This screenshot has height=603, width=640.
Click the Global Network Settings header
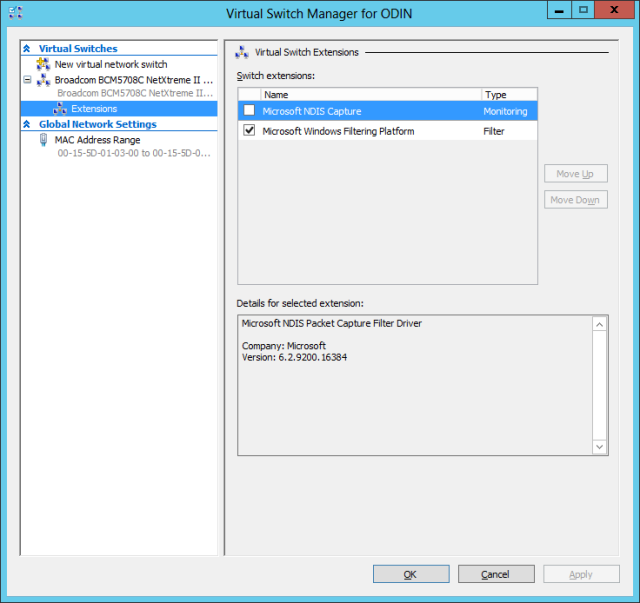pos(98,124)
